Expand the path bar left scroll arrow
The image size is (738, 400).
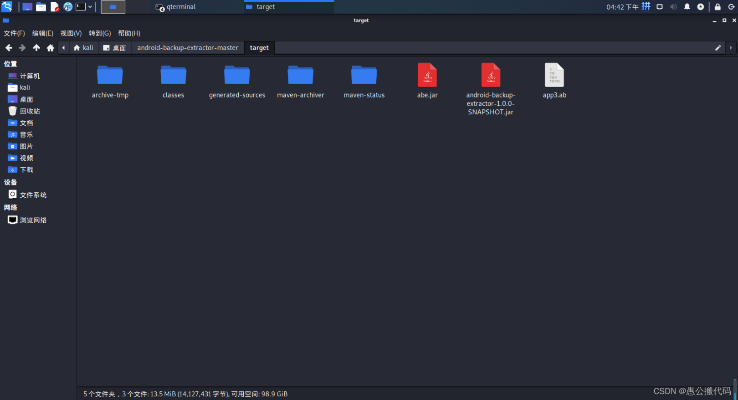click(64, 47)
